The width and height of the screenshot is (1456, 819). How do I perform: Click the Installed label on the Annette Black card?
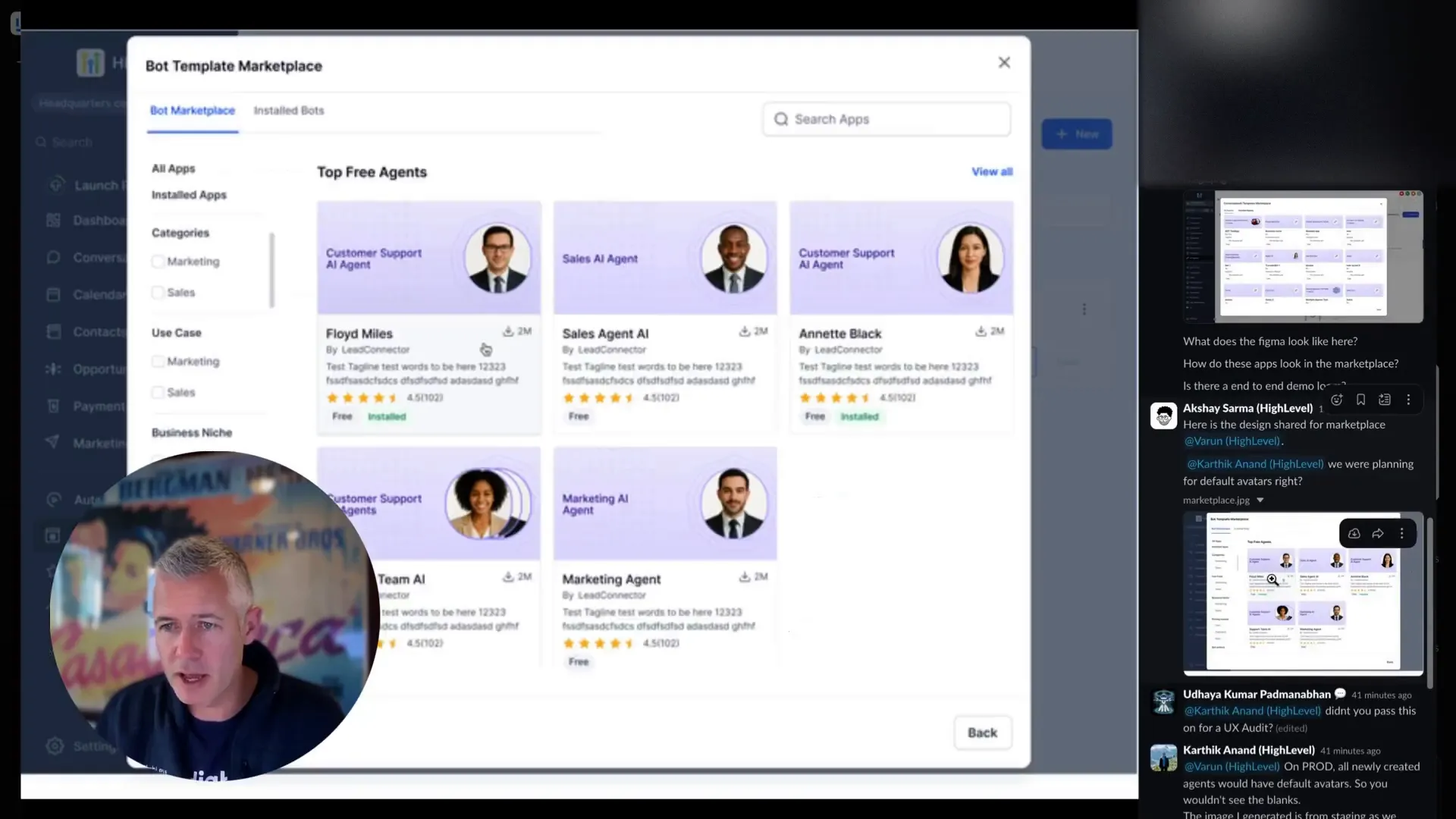tap(859, 416)
